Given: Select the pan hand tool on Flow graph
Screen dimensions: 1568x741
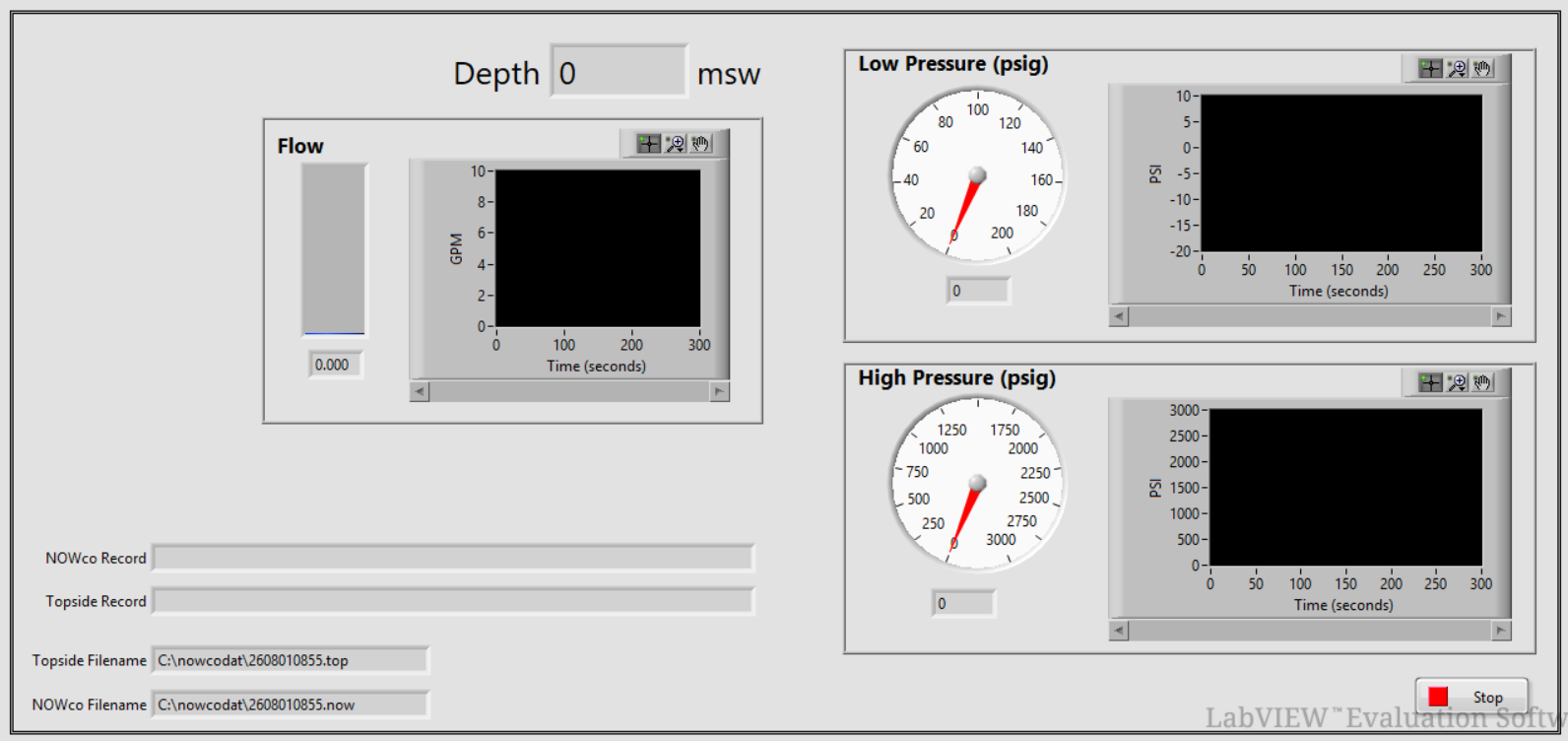Looking at the screenshot, I should [x=700, y=144].
